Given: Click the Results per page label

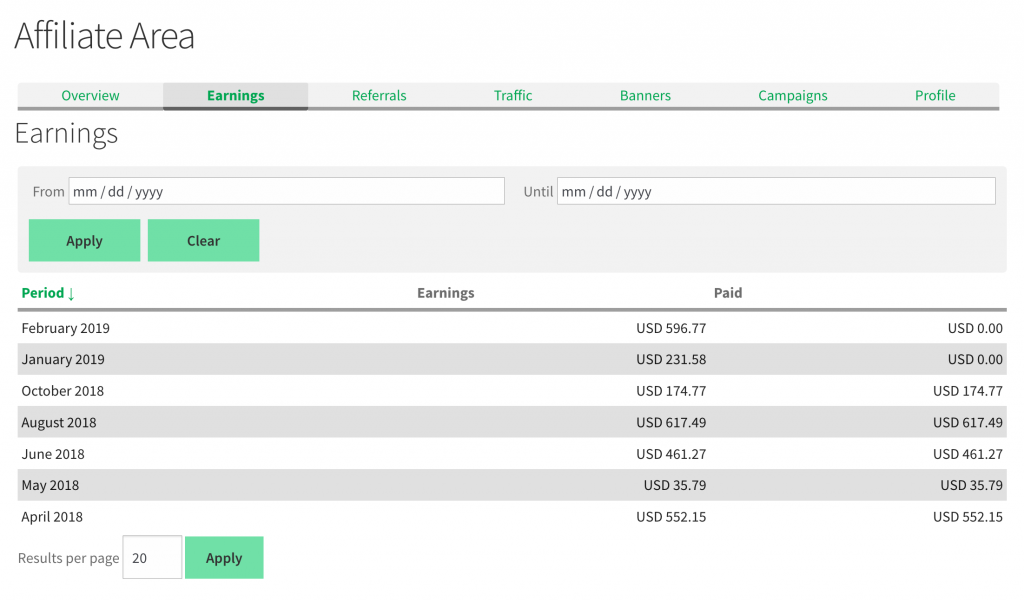Looking at the screenshot, I should click(69, 558).
